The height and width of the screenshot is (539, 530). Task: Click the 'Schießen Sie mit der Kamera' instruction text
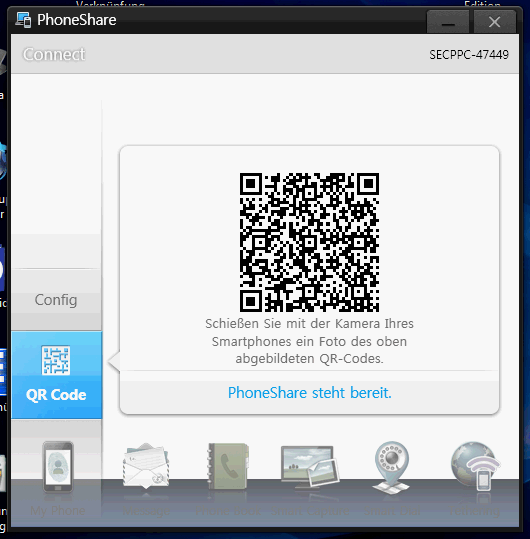(309, 341)
